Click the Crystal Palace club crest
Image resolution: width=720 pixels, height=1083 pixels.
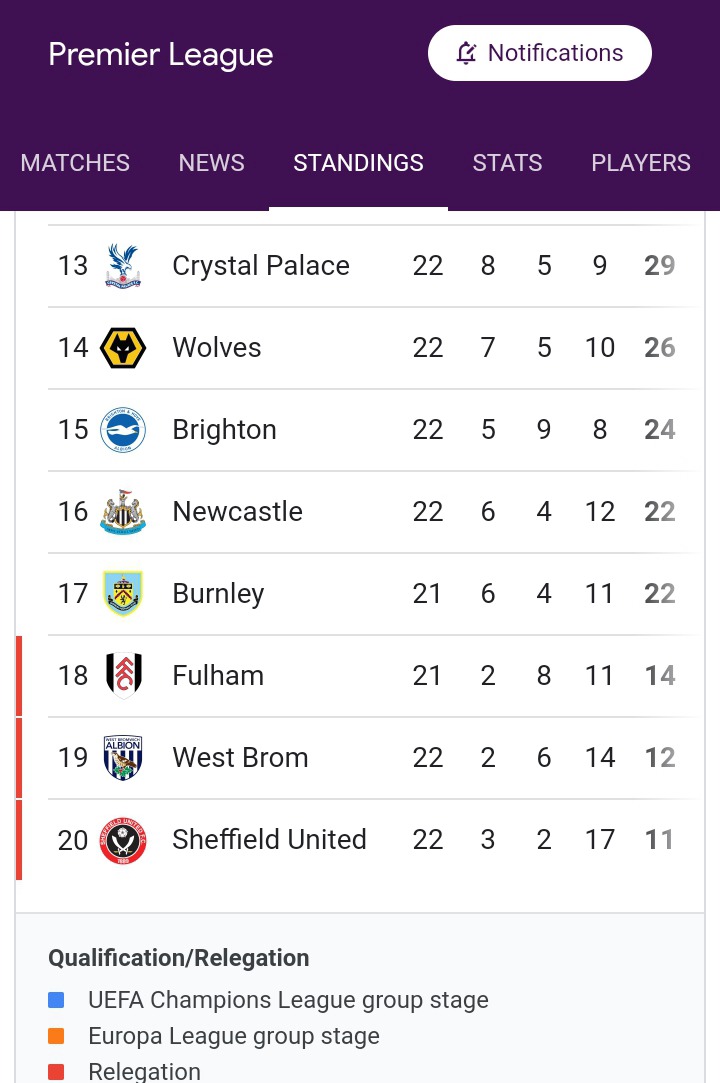pyautogui.click(x=123, y=266)
